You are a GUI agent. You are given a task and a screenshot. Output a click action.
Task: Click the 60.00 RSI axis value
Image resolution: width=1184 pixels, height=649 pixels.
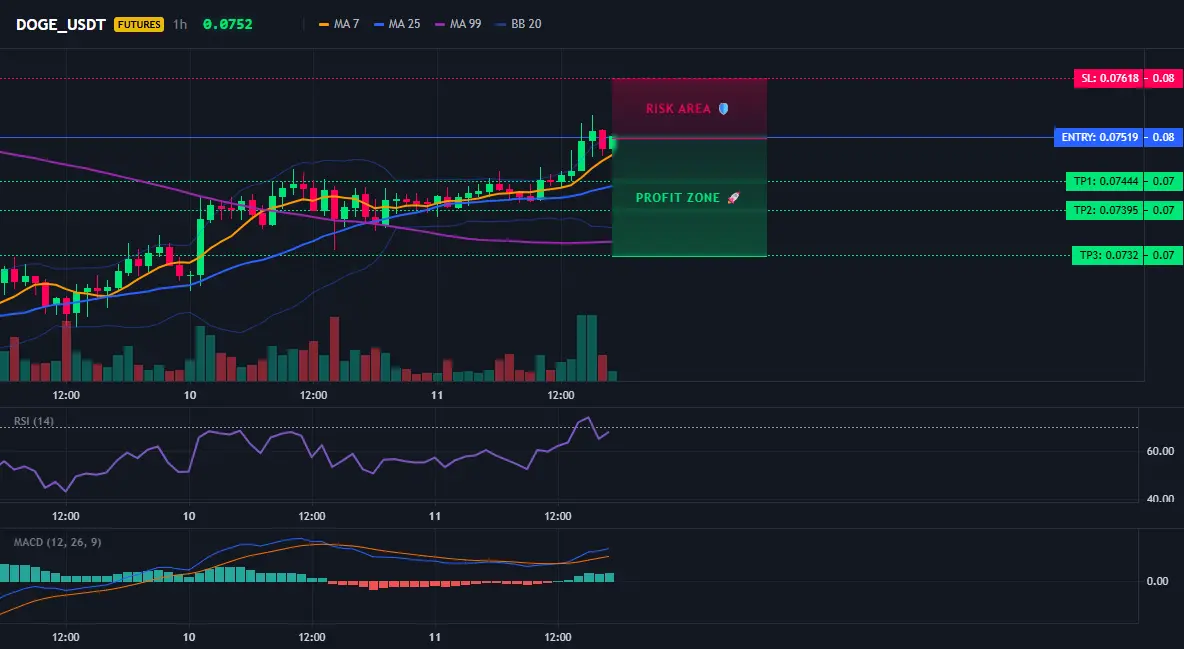pyautogui.click(x=1161, y=451)
